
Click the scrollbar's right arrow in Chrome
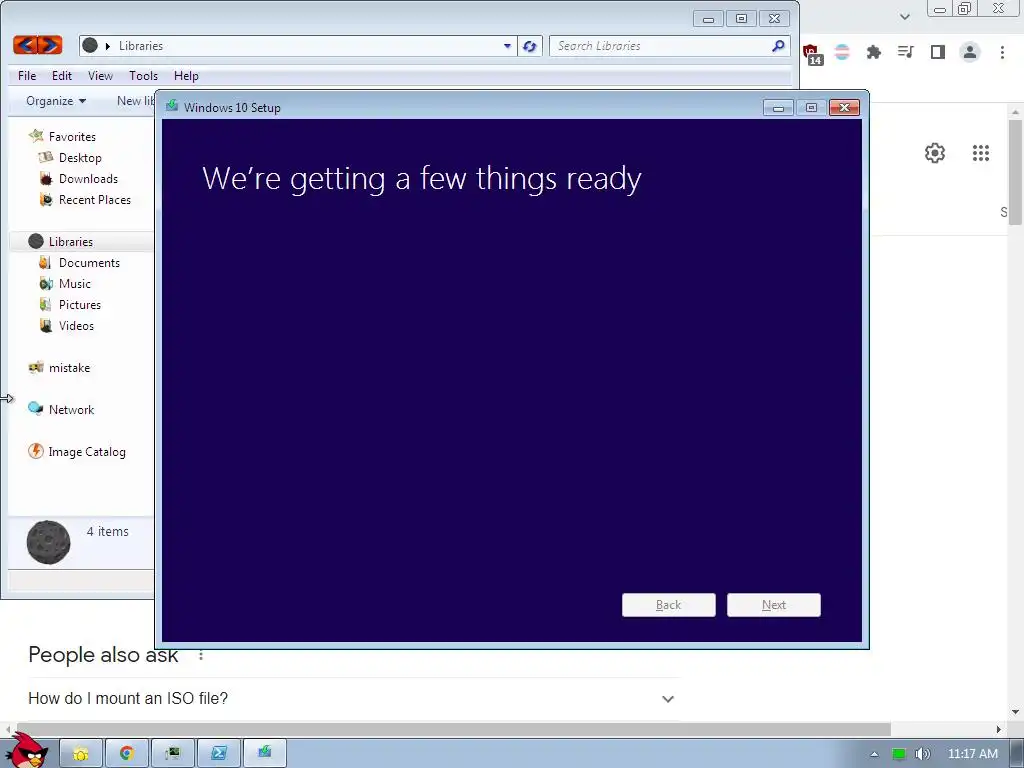998,729
